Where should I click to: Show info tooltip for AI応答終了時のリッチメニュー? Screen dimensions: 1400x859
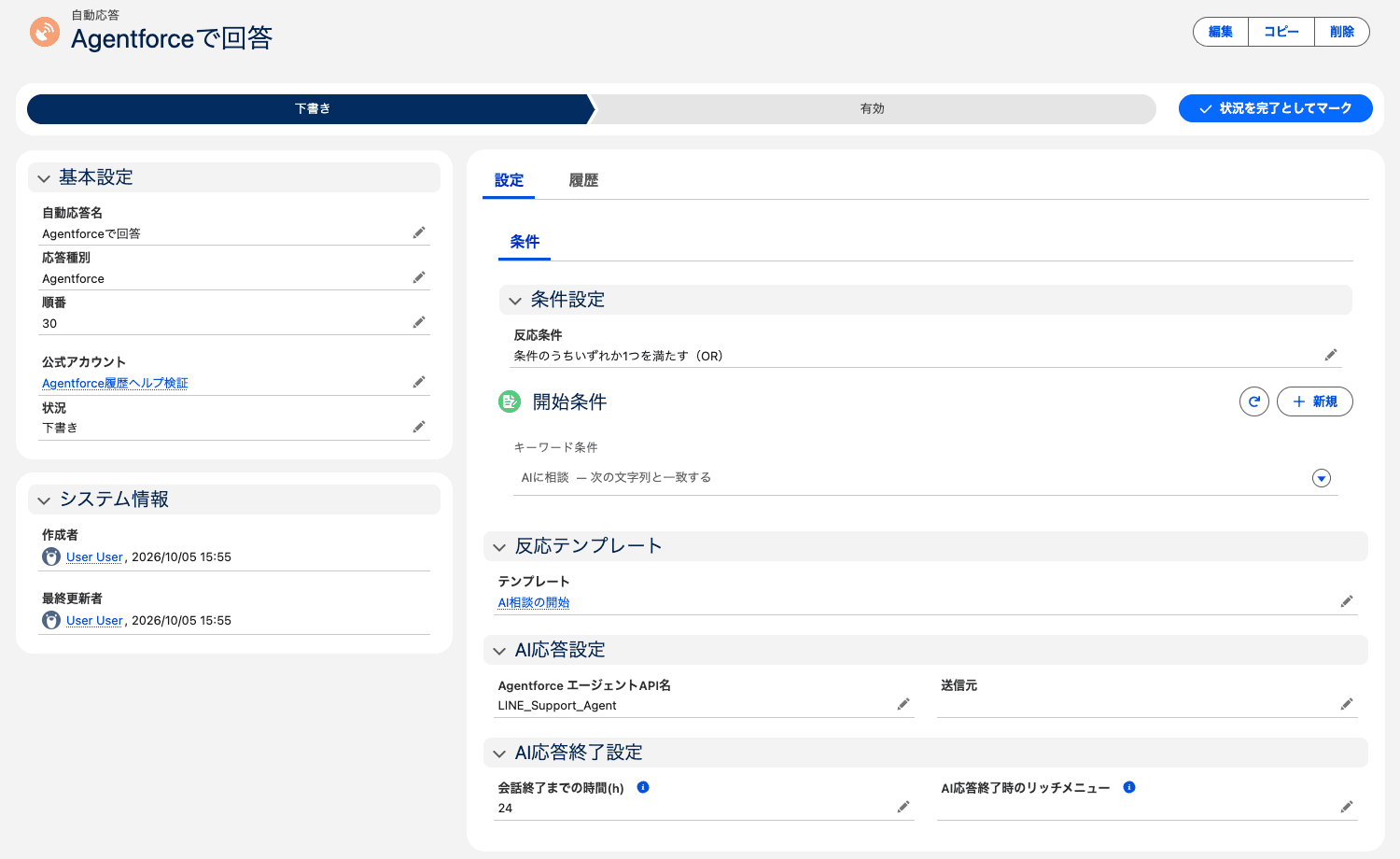point(1129,787)
